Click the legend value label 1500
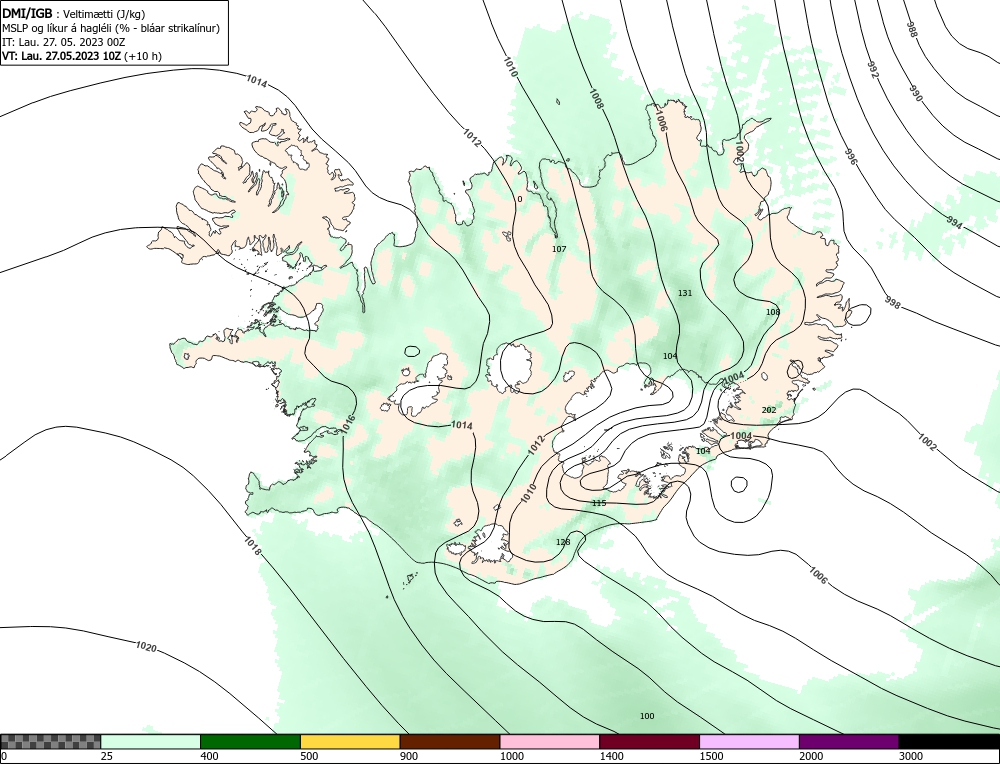Image resolution: width=1000 pixels, height=764 pixels. pos(711,756)
